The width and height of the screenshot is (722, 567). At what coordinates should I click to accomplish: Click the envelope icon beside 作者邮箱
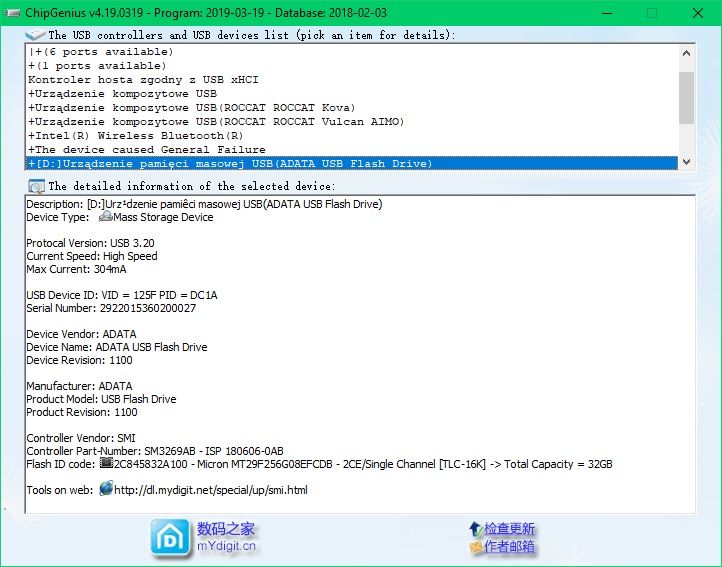click(476, 547)
